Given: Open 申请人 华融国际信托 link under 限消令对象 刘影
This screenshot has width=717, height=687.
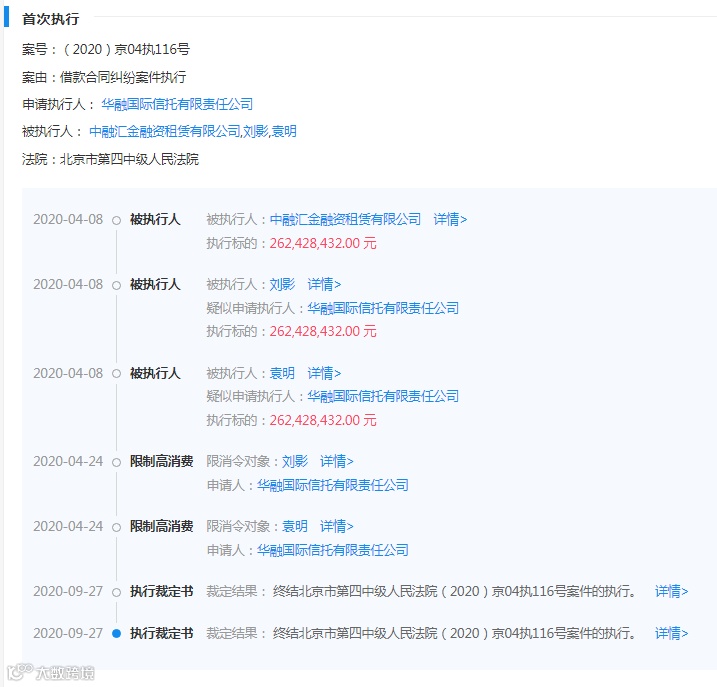Looking at the screenshot, I should pyautogui.click(x=333, y=485).
